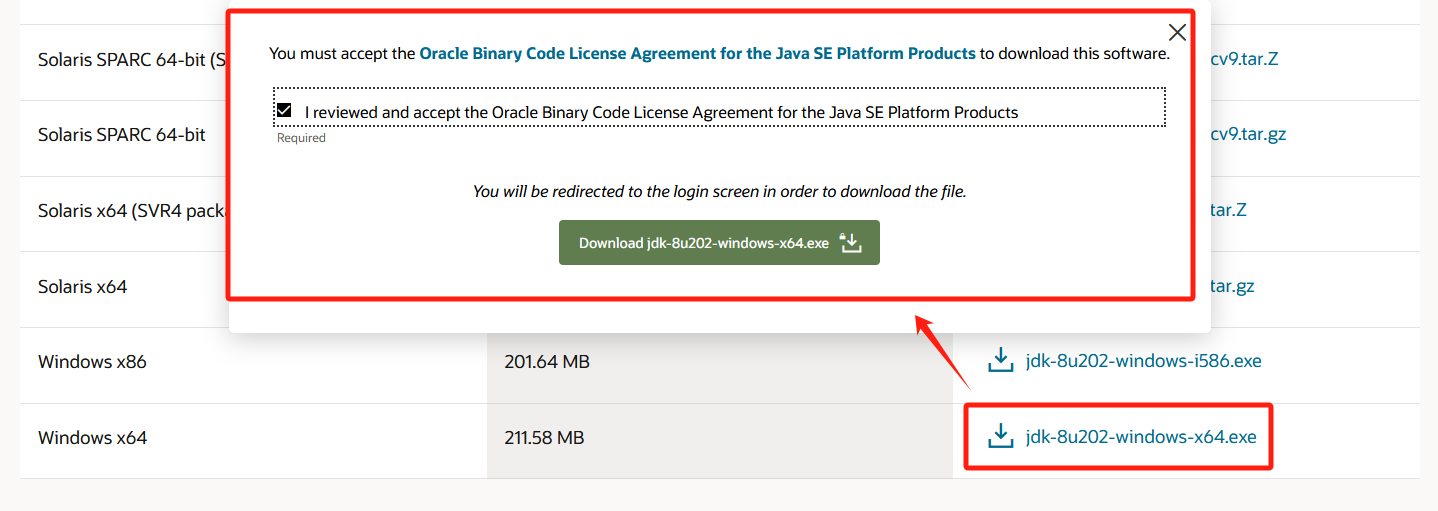Viewport: 1438px width, 511px height.
Task: Click the Solaris SPARC cv9.tar.Z link
Action: pyautogui.click(x=1244, y=58)
